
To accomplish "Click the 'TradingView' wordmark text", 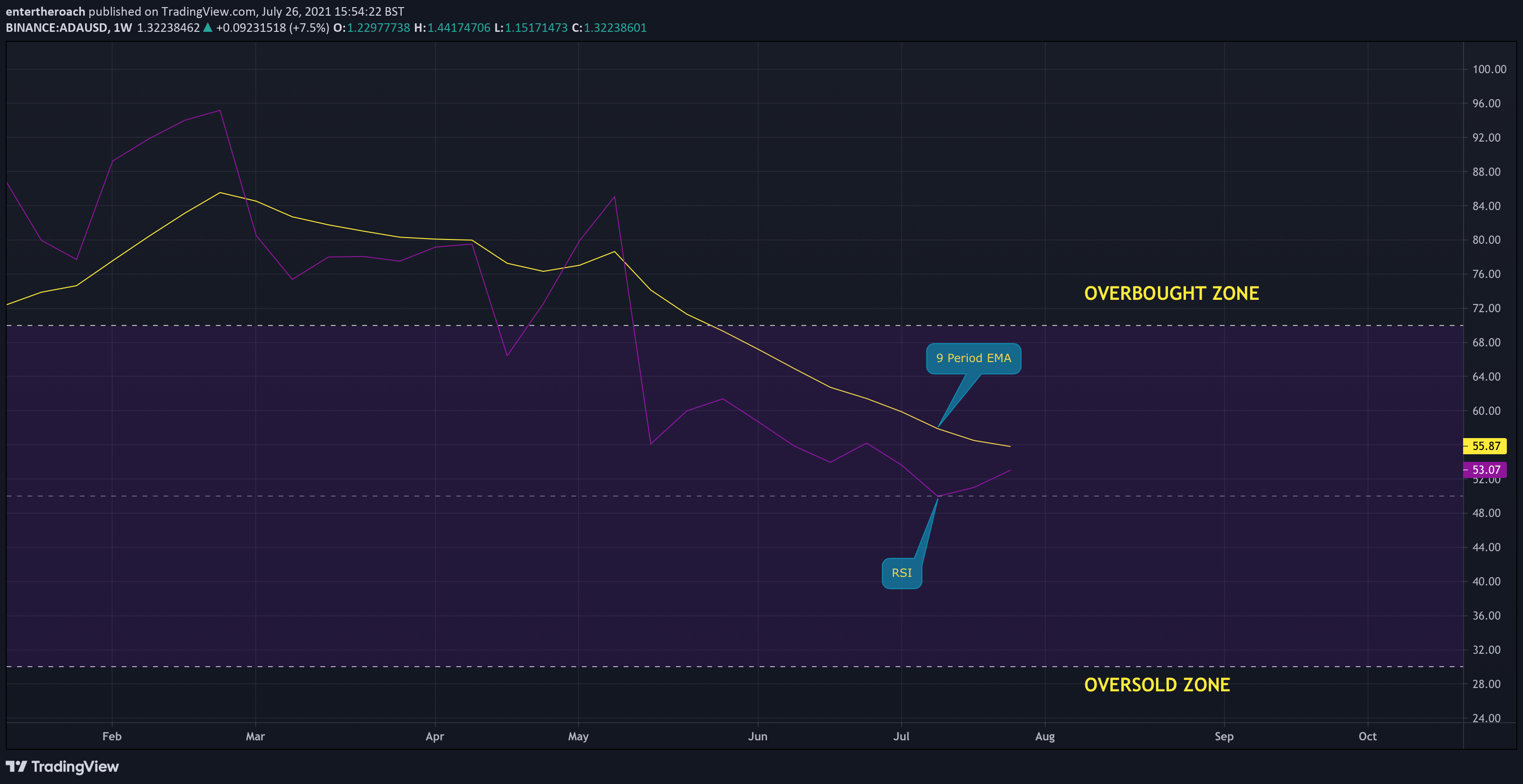I will [75, 766].
